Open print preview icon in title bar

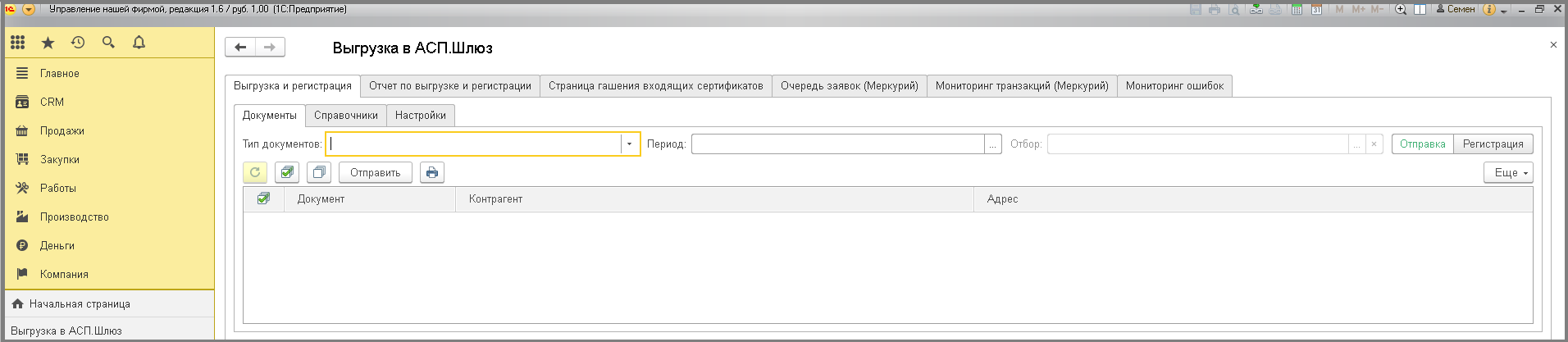tap(1234, 10)
